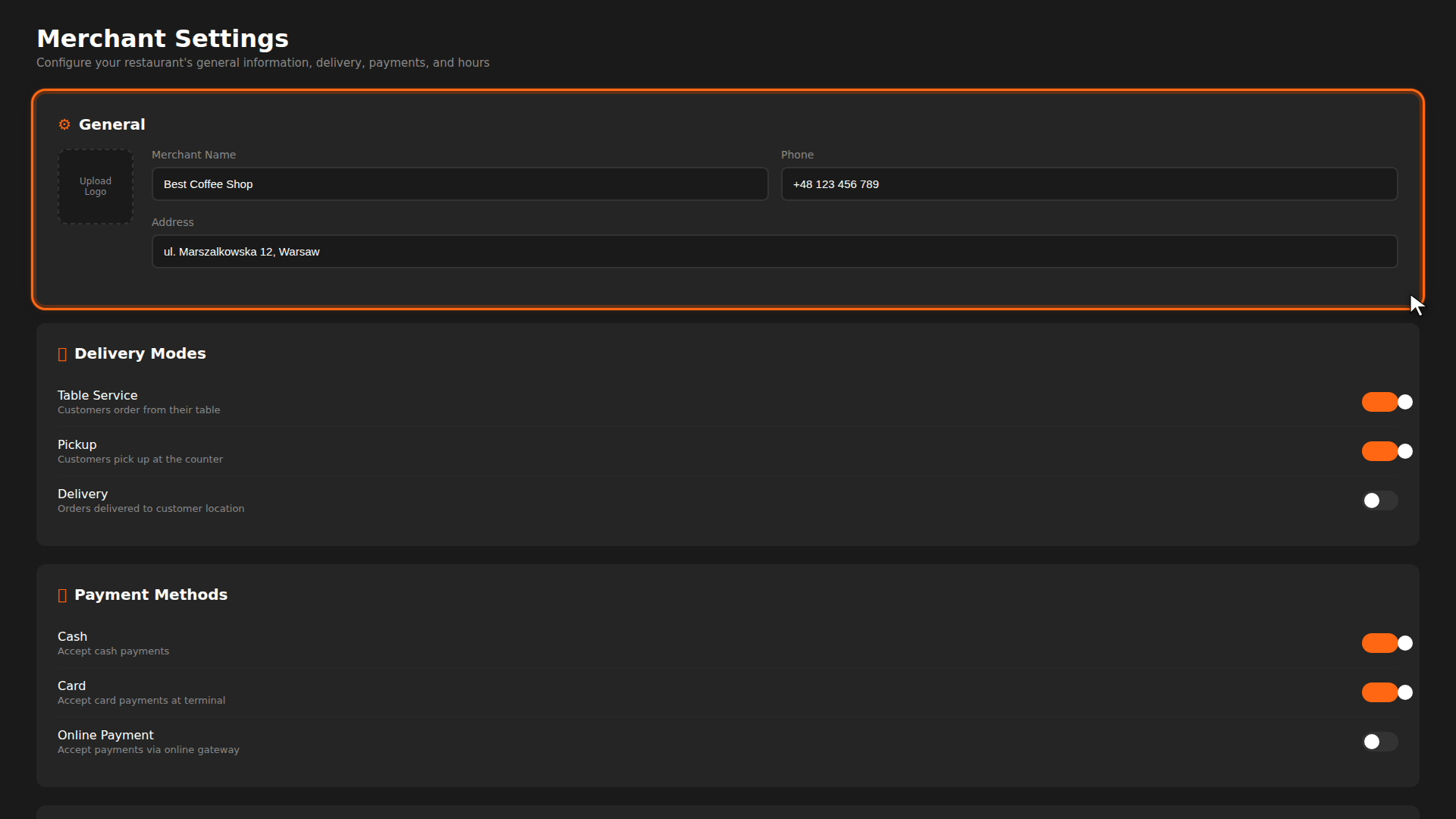Image resolution: width=1456 pixels, height=819 pixels.
Task: Click the Upload Logo box
Action: click(96, 187)
